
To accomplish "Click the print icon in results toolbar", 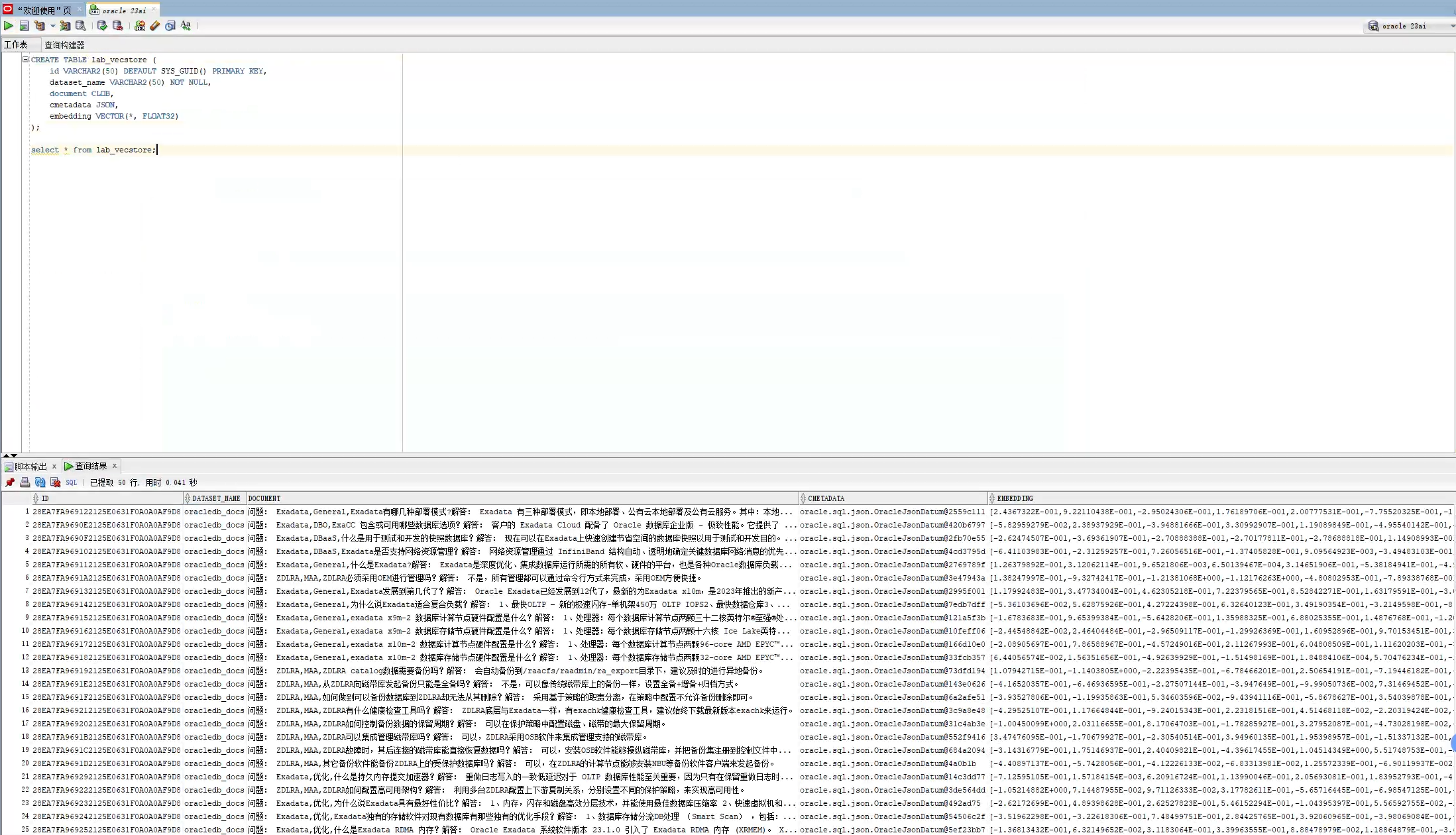I will point(25,482).
